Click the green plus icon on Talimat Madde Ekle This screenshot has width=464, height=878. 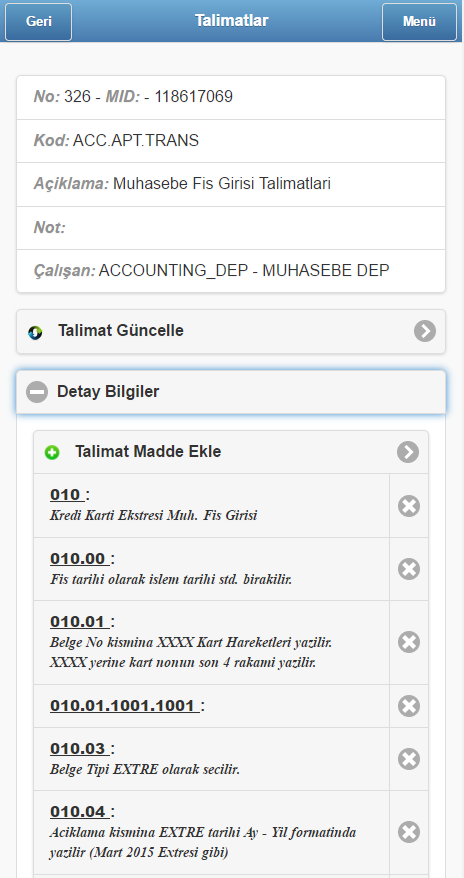point(52,452)
